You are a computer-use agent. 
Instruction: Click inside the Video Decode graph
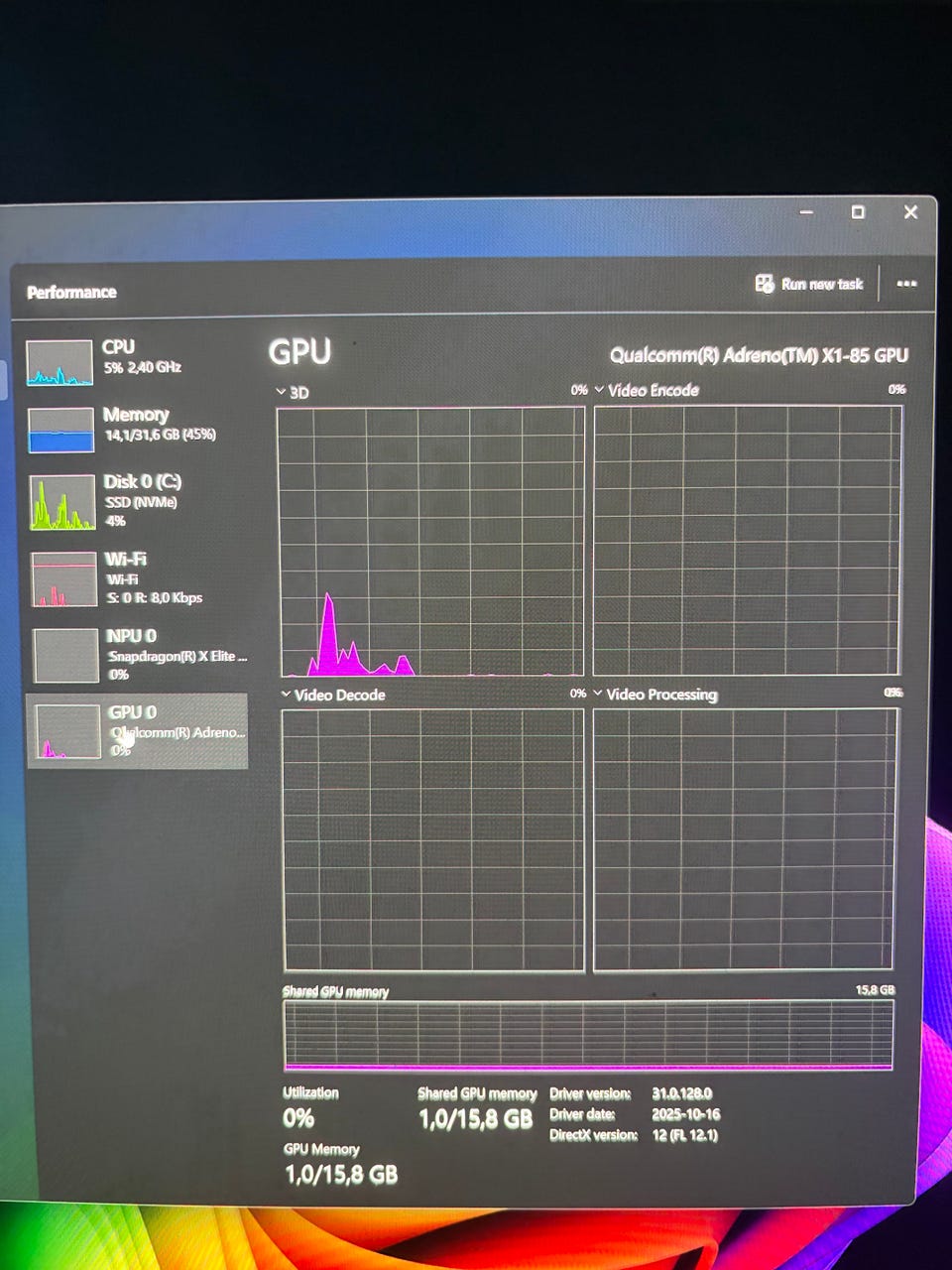[433, 839]
